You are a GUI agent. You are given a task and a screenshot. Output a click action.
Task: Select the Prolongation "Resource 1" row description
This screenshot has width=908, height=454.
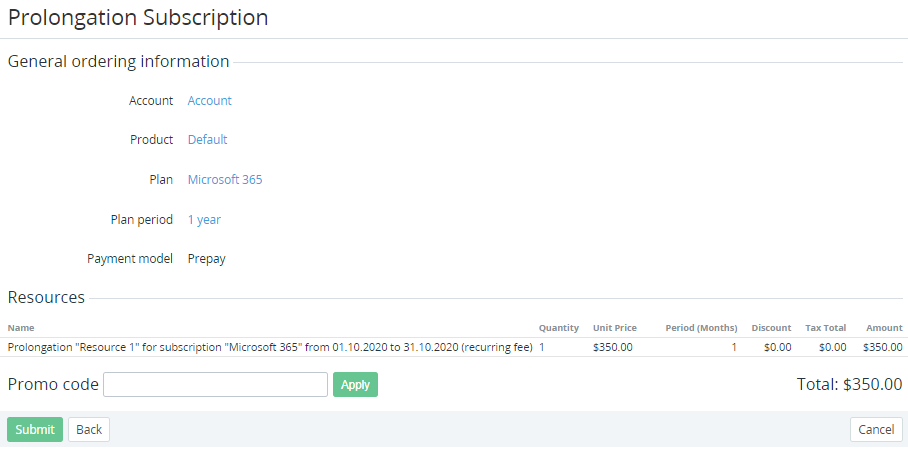270,348
